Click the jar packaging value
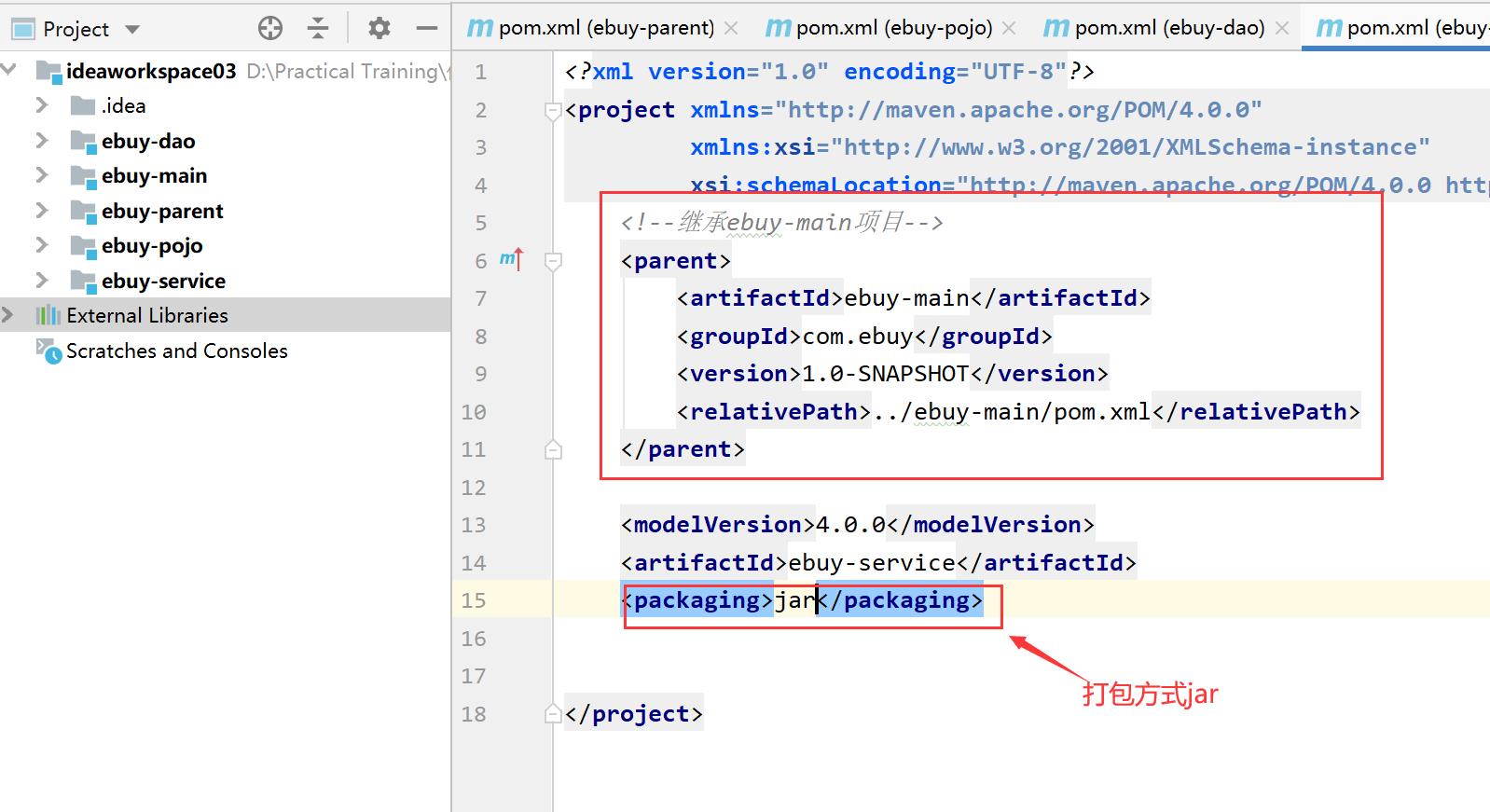Image resolution: width=1490 pixels, height=812 pixels. pyautogui.click(x=795, y=600)
